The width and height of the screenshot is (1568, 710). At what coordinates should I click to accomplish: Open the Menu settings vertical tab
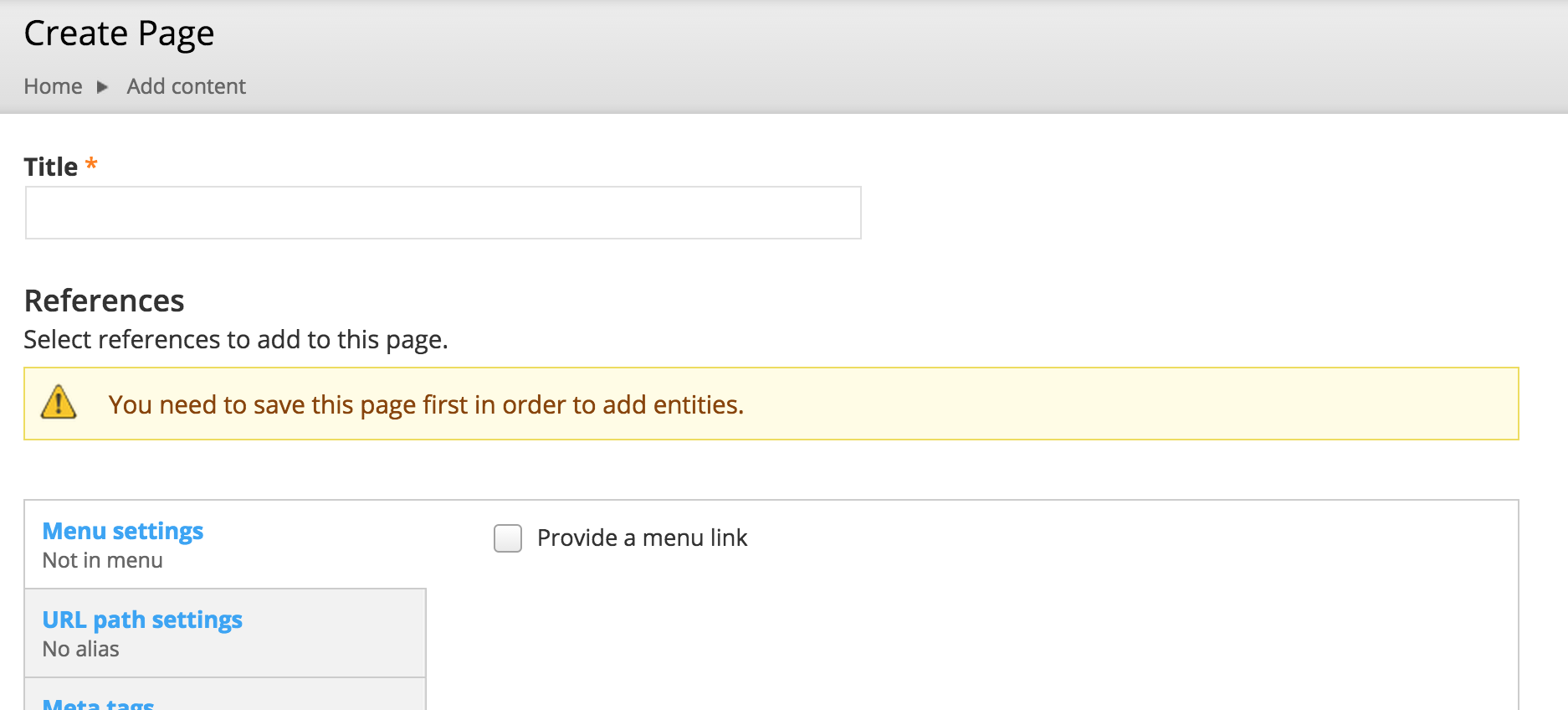[x=122, y=530]
